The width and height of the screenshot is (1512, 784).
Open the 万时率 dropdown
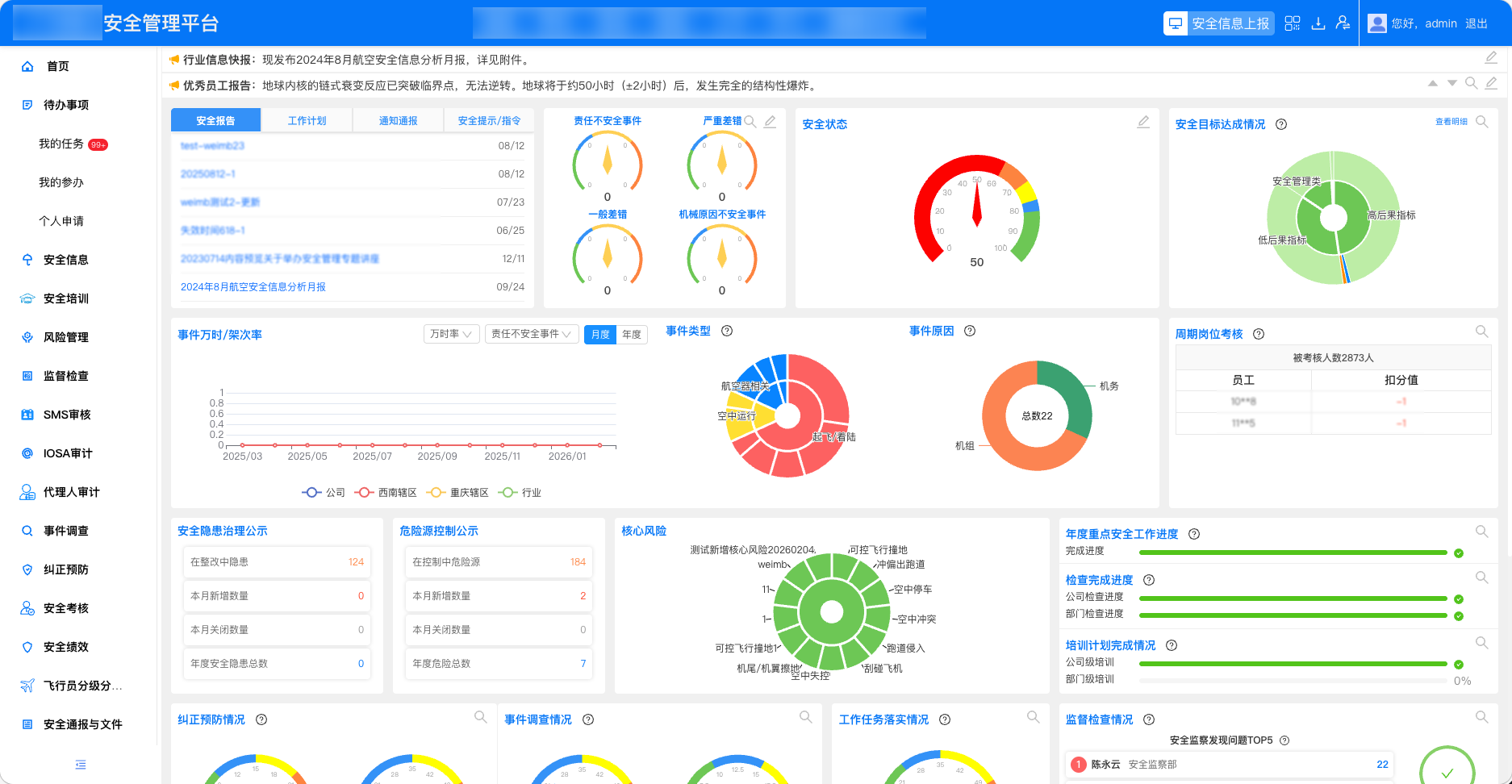click(450, 333)
